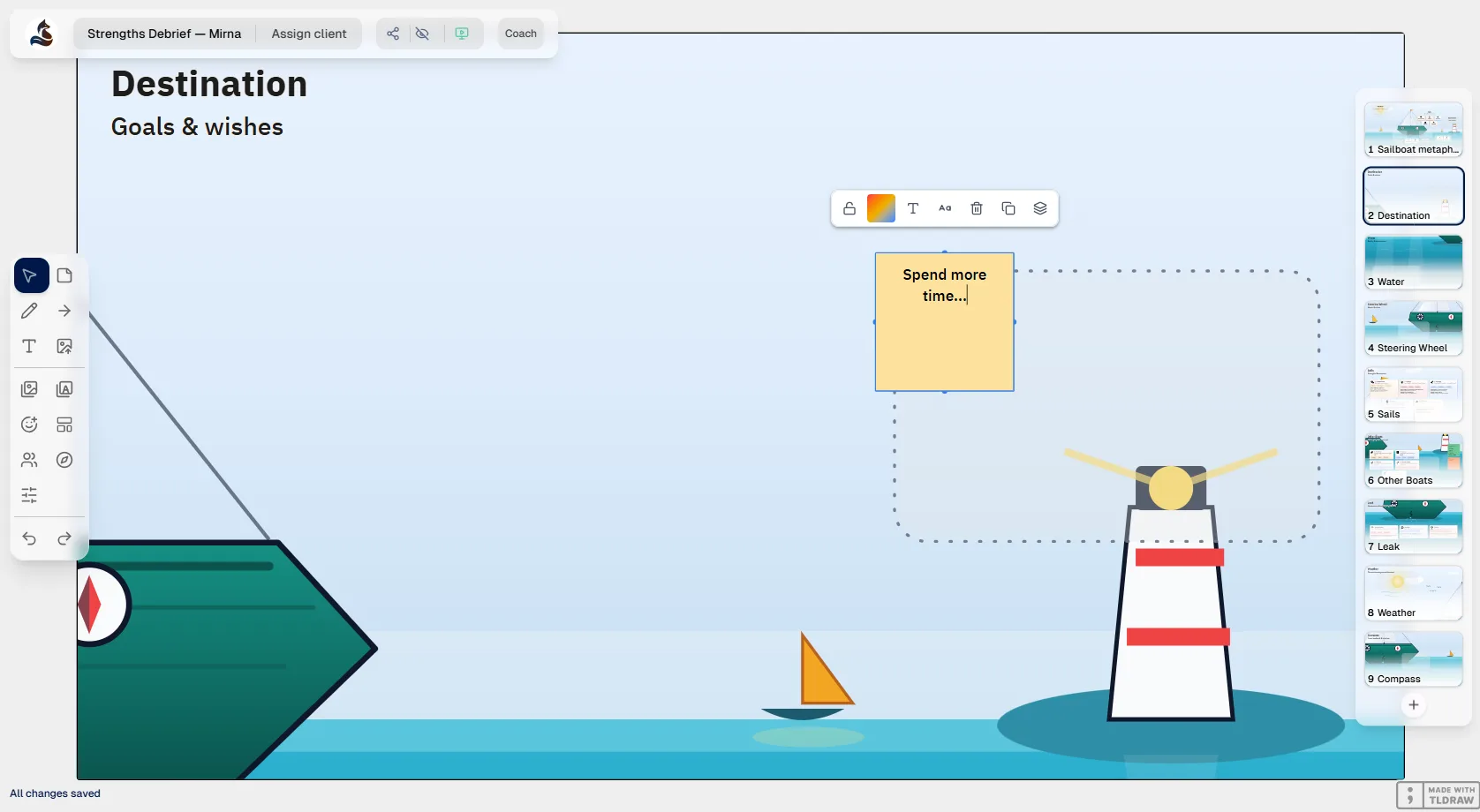This screenshot has height=812, width=1480.
Task: Change layer order with layers icon
Action: tap(1040, 208)
